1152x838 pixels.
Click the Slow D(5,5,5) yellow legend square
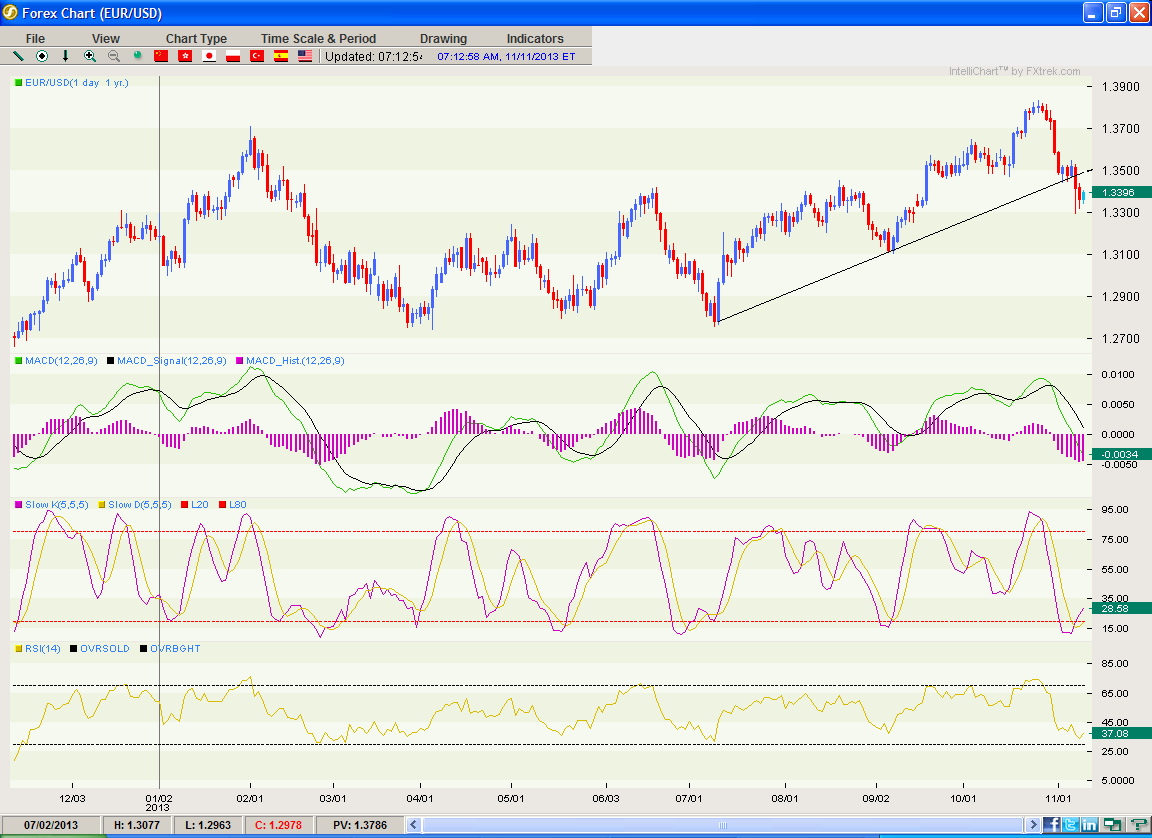101,505
